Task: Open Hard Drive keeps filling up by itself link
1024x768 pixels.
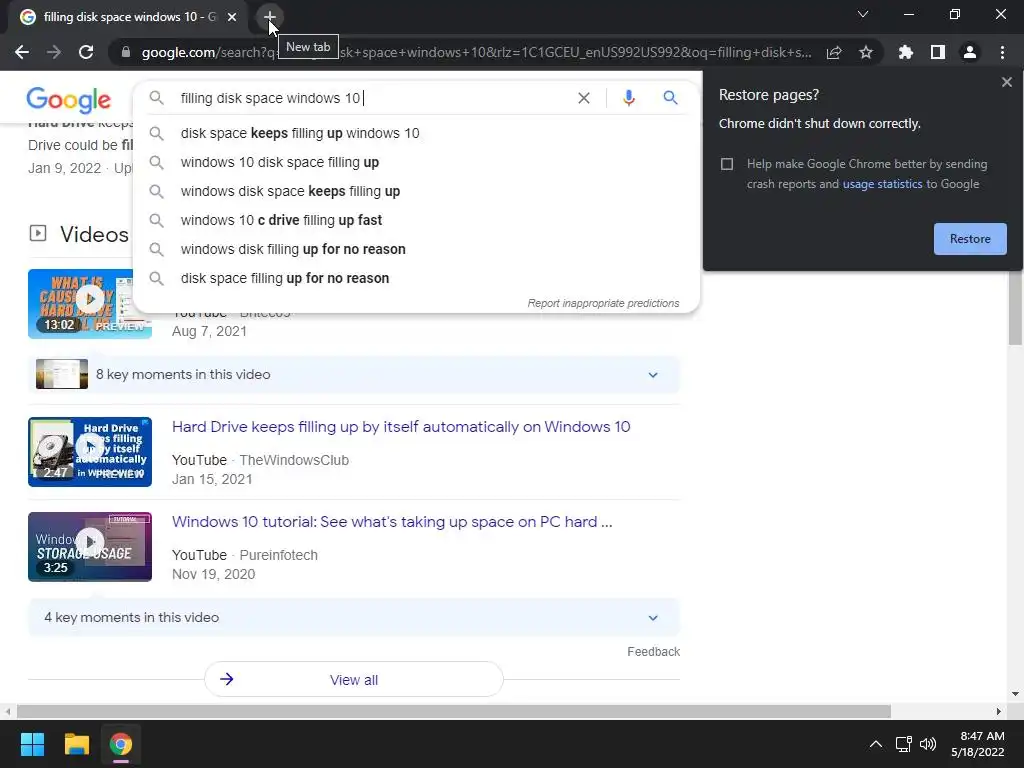Action: [x=401, y=427]
